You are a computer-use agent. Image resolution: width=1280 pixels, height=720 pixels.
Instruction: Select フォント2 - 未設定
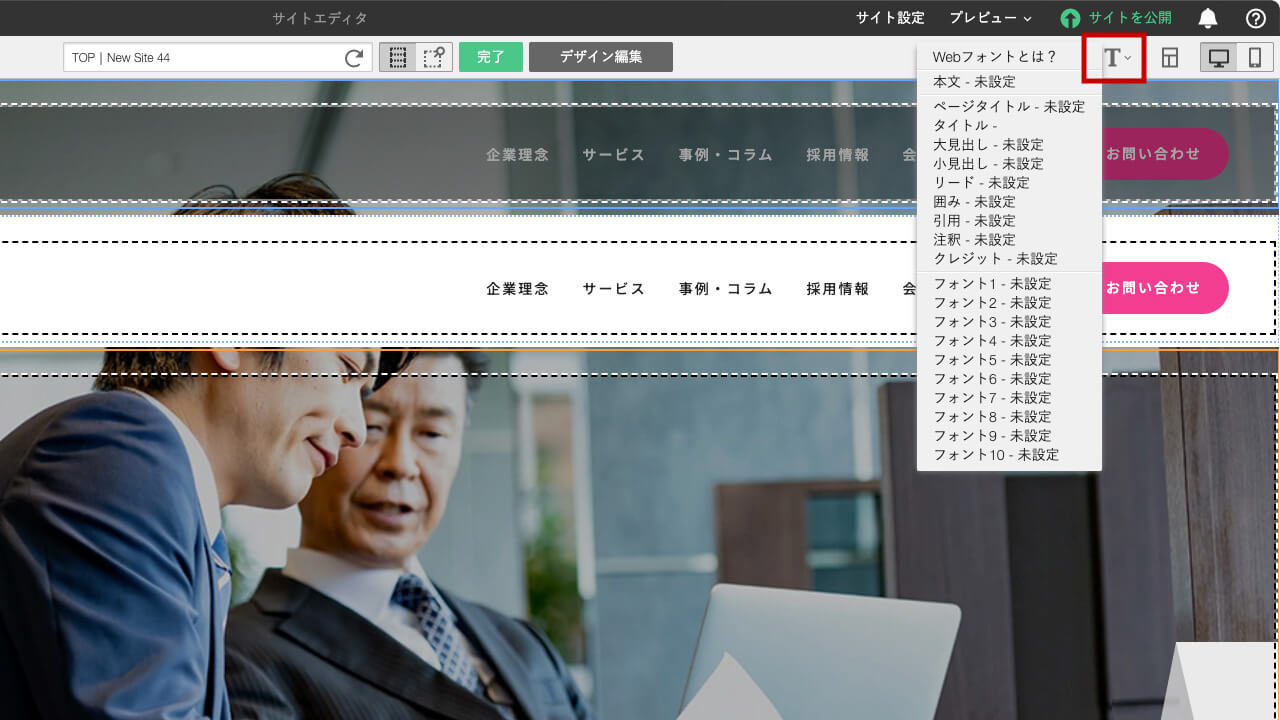[992, 302]
